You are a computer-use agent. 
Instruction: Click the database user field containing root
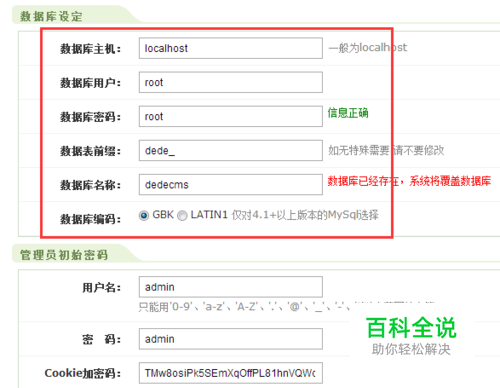(231, 82)
